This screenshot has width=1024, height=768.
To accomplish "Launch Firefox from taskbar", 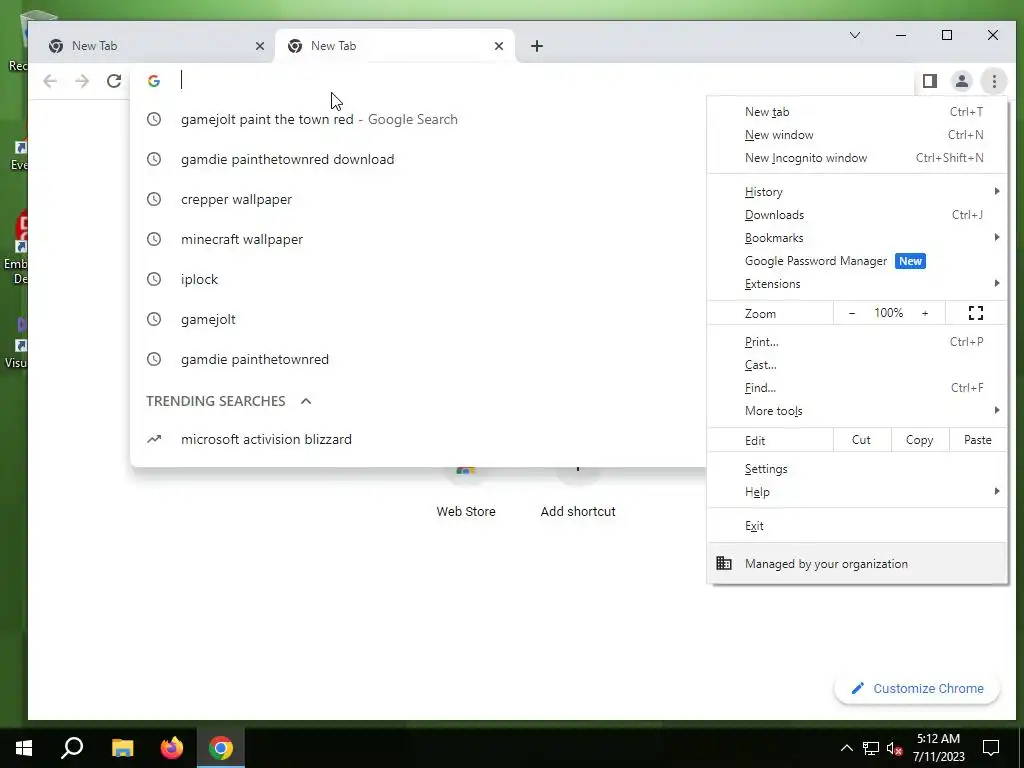I will coord(172,748).
